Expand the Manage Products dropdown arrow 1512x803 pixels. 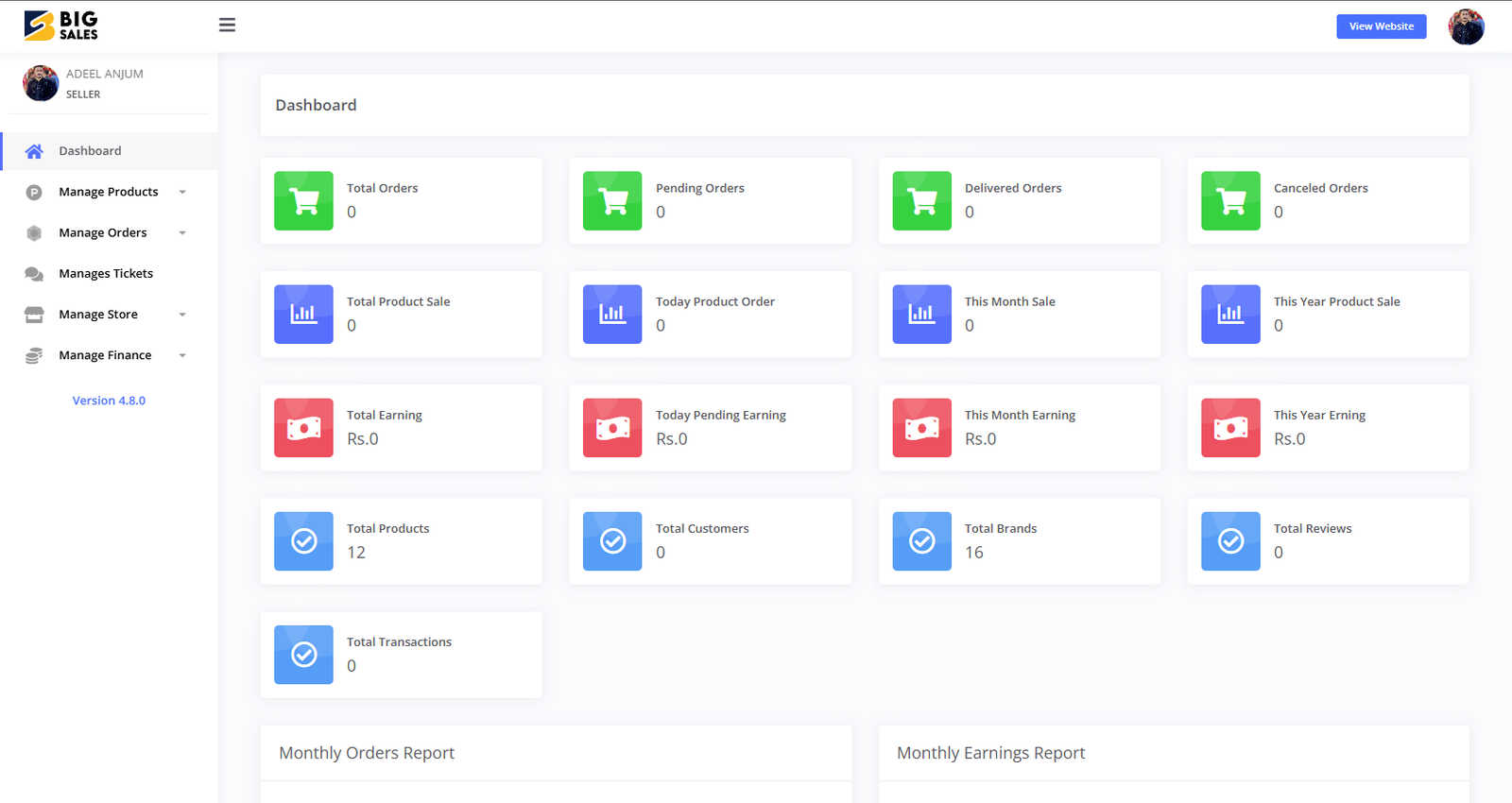coord(182,192)
